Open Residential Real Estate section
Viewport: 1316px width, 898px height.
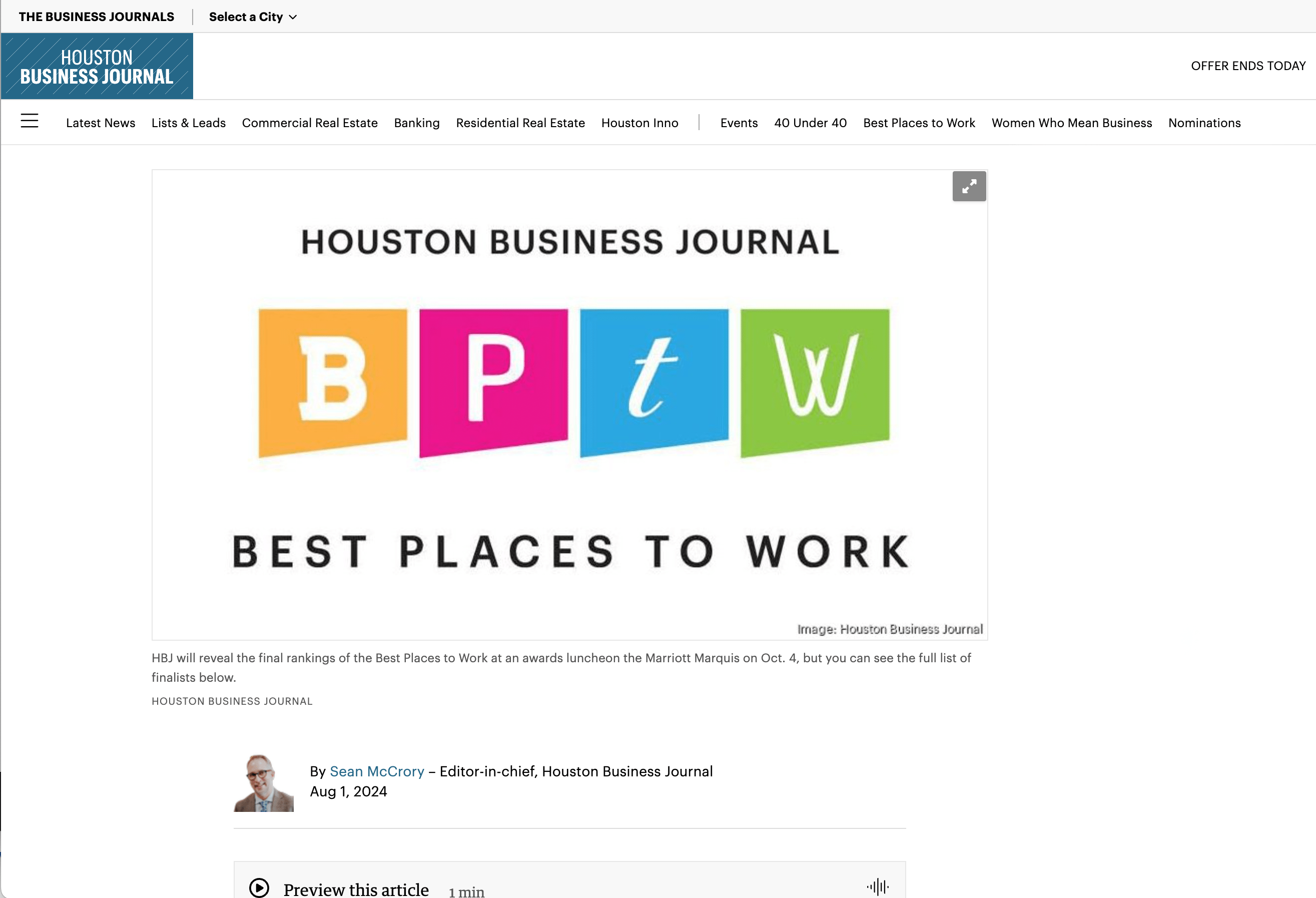pyautogui.click(x=520, y=123)
